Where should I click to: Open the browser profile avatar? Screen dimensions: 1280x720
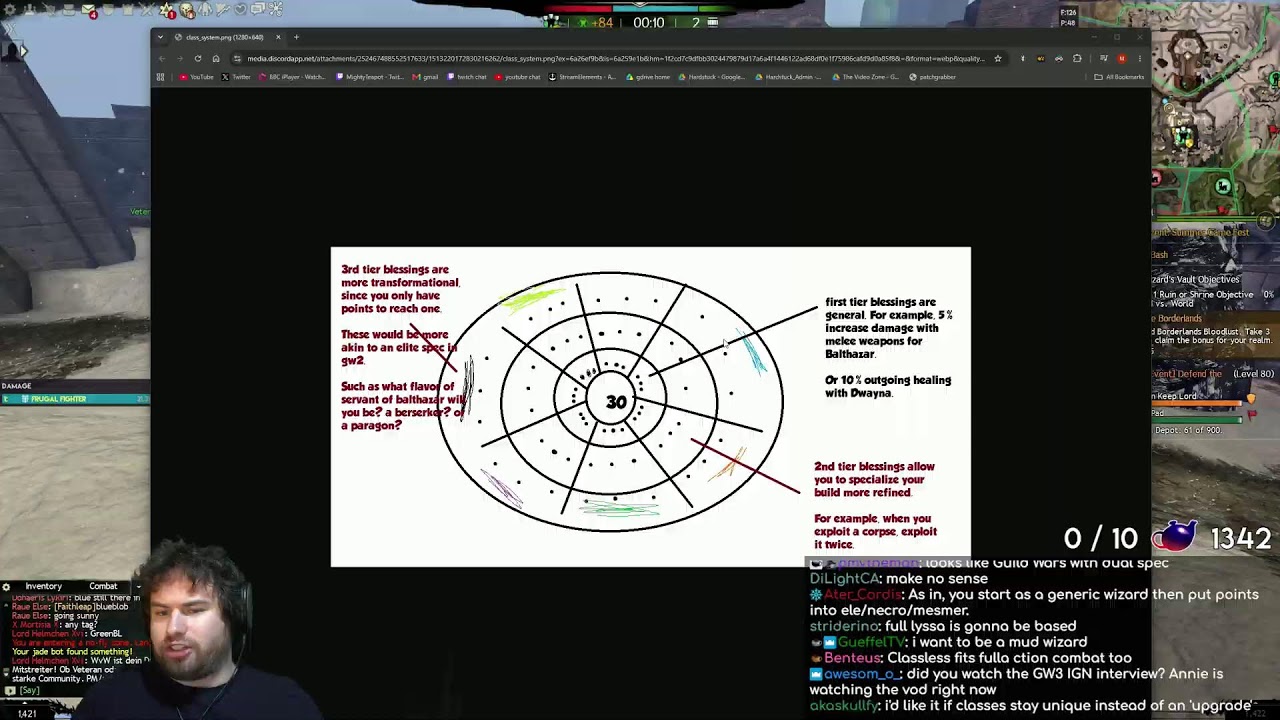point(1122,59)
